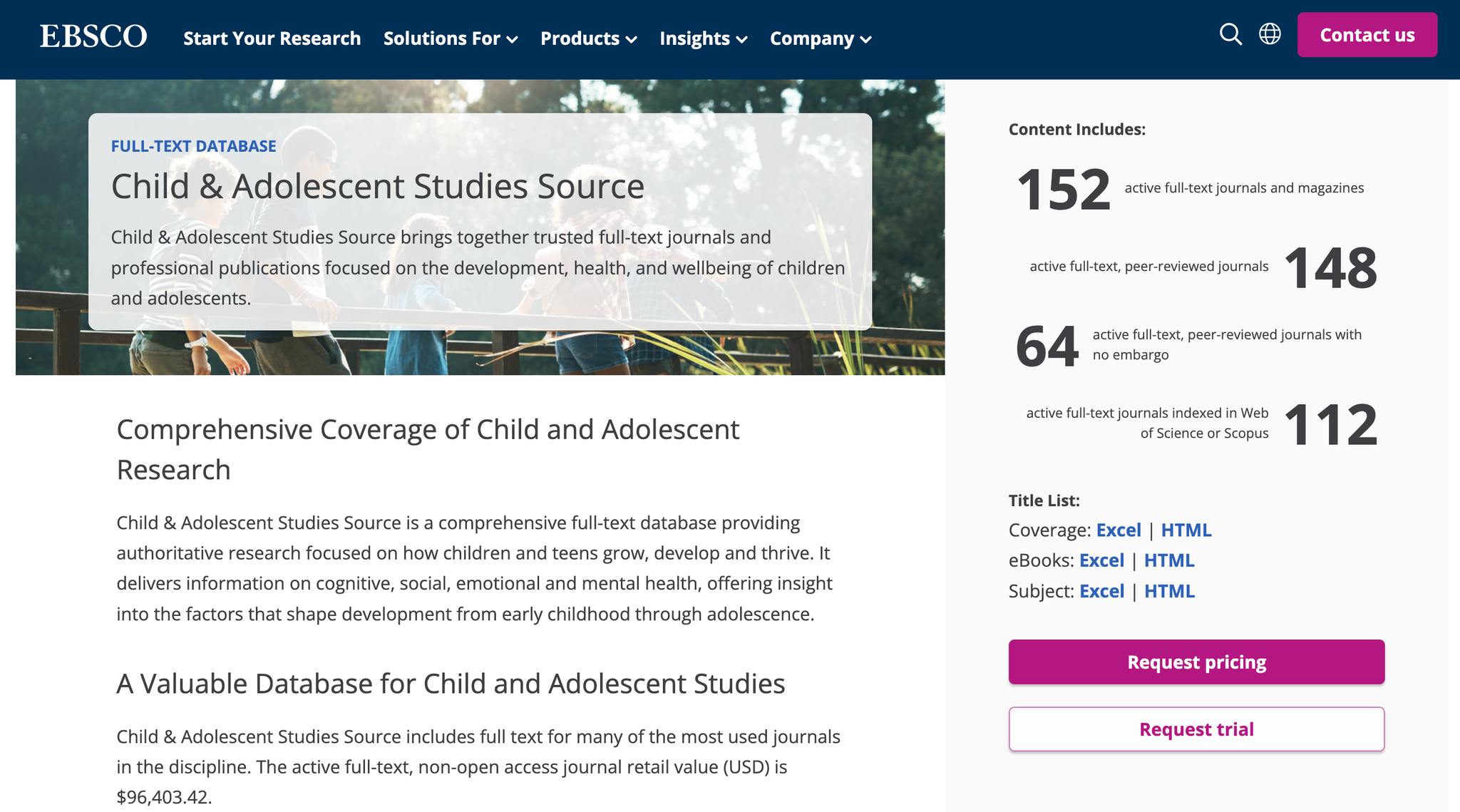
Task: Click the $96,403.42 retail value text
Action: click(164, 797)
